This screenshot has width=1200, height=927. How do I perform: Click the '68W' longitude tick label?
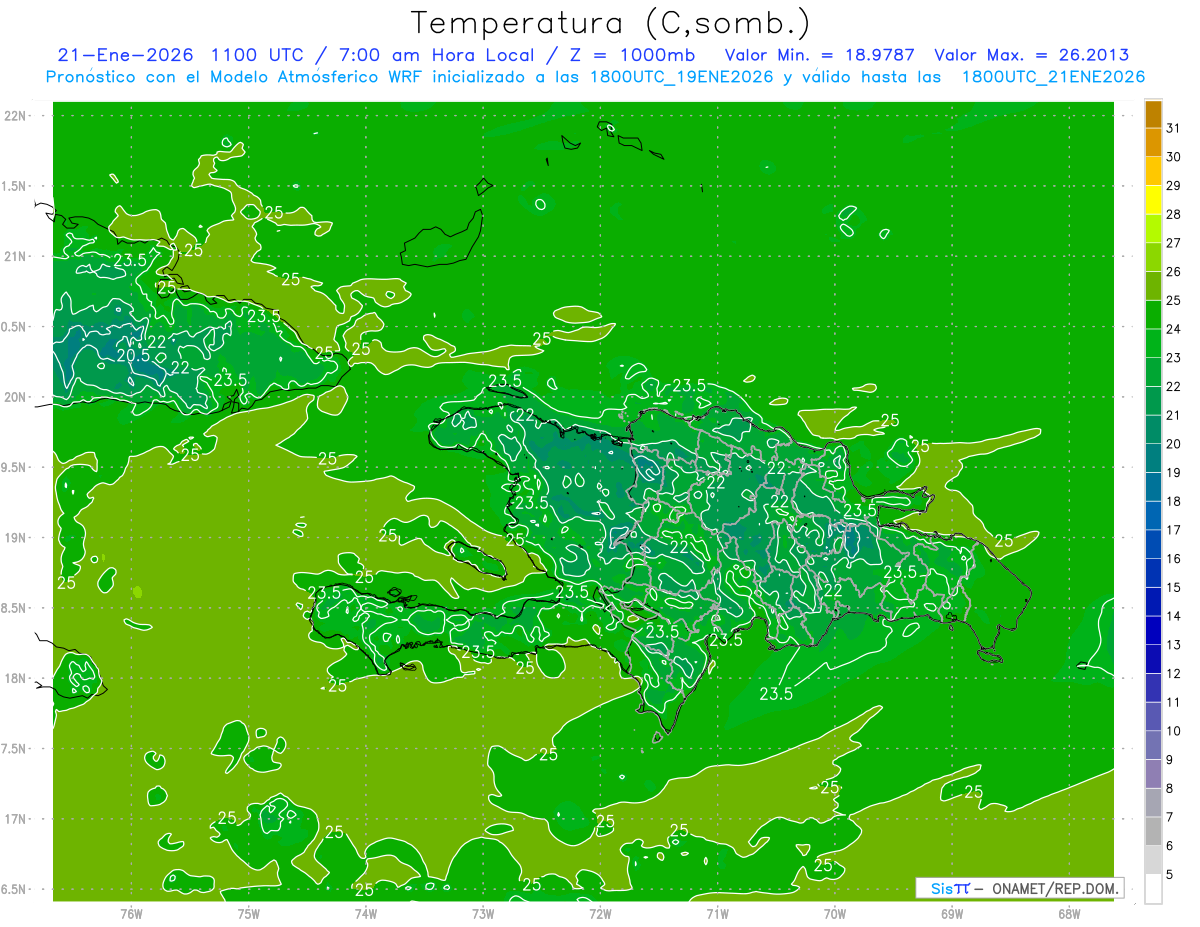tap(1069, 913)
